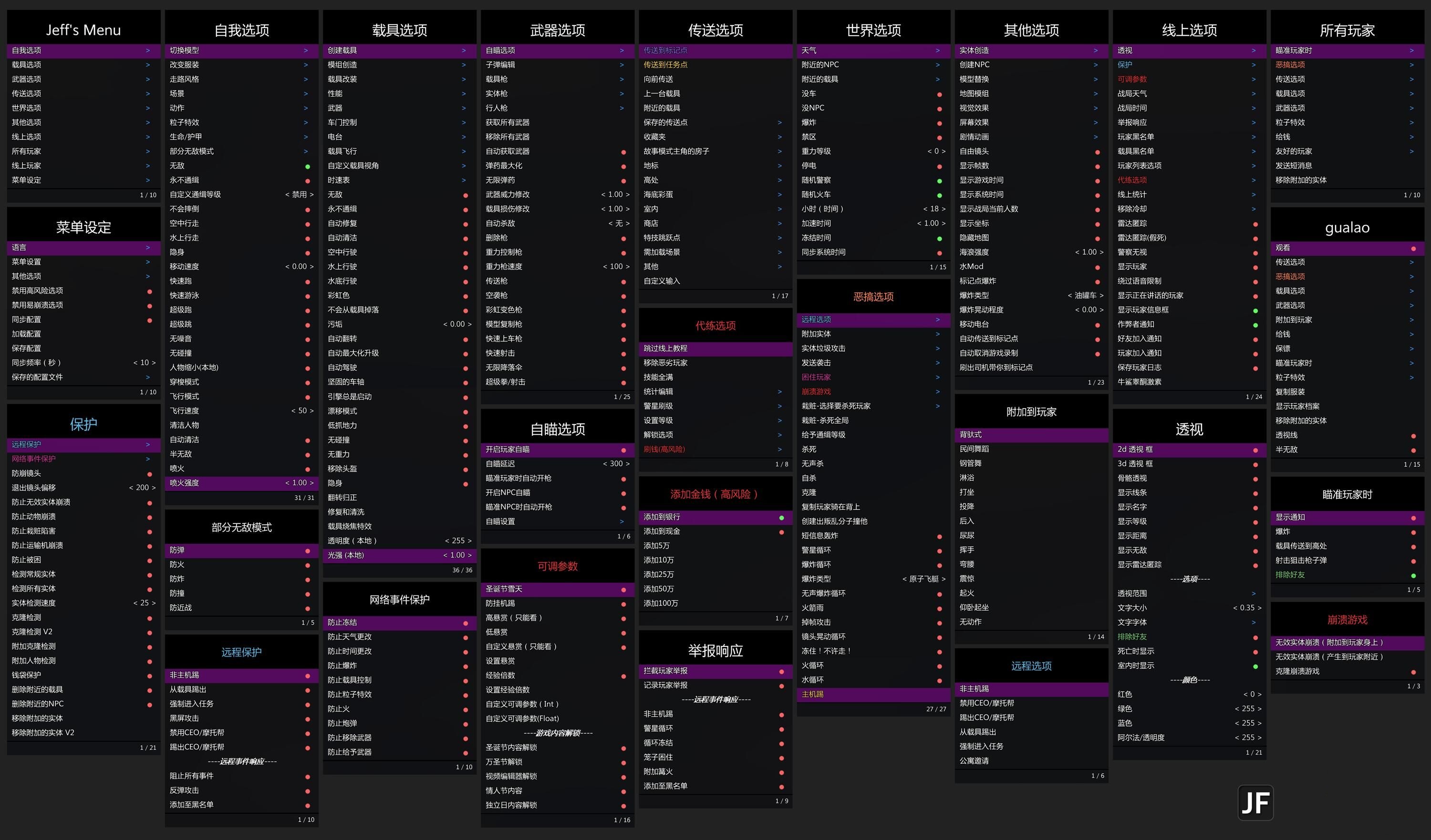Open 透视范围 in 透视 panel

click(1189, 594)
